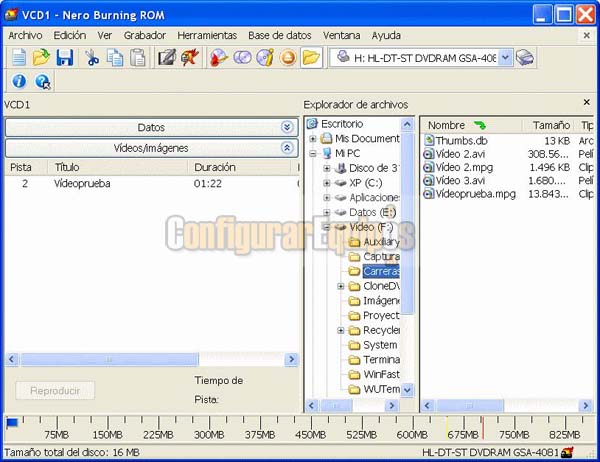Click blue fill marker on capacity bar

[12, 423]
